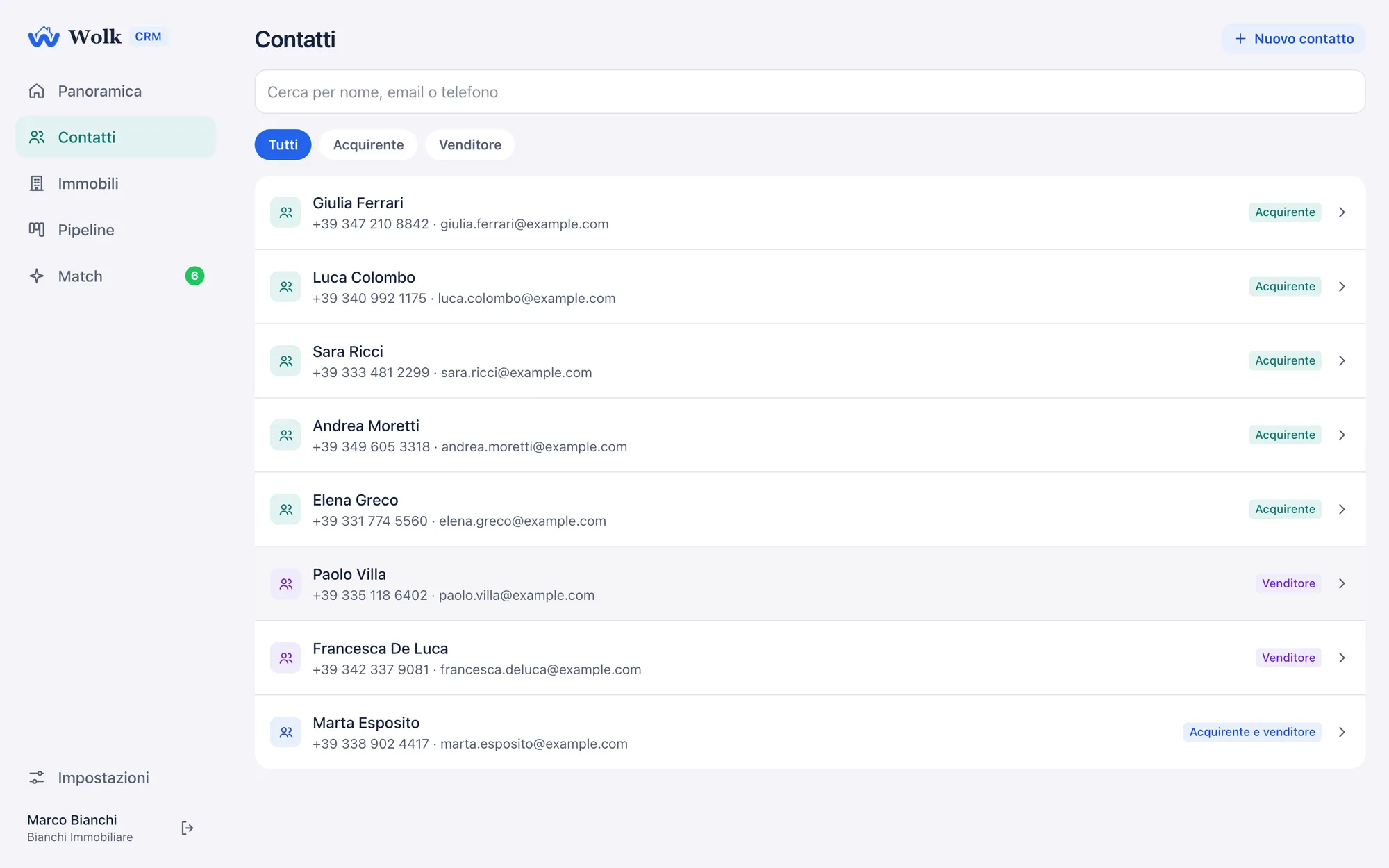Click Bianchi Immobiliare agency name
Viewport: 1389px width, 868px height.
point(80,837)
